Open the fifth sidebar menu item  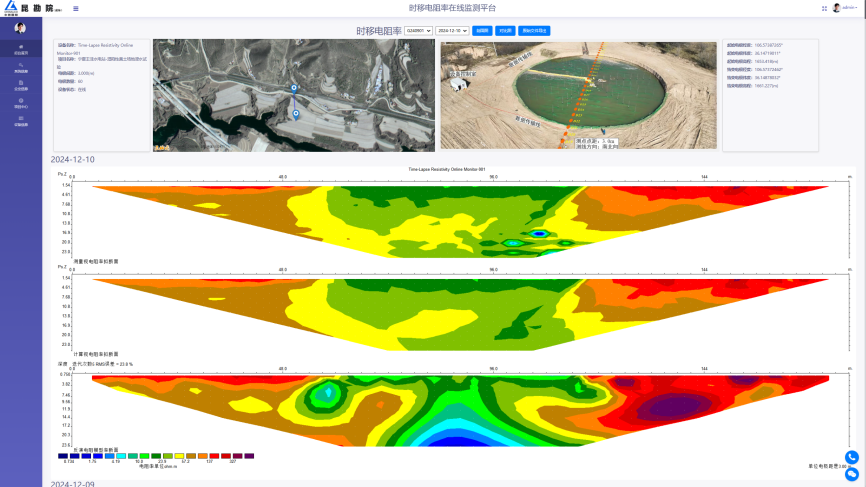tap(21, 122)
